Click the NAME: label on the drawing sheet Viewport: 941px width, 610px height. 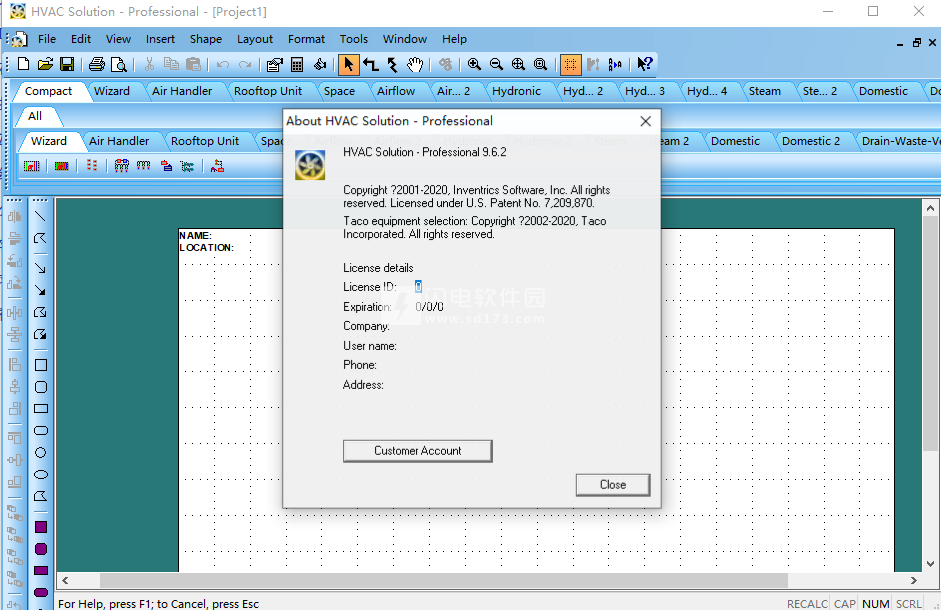[196, 235]
